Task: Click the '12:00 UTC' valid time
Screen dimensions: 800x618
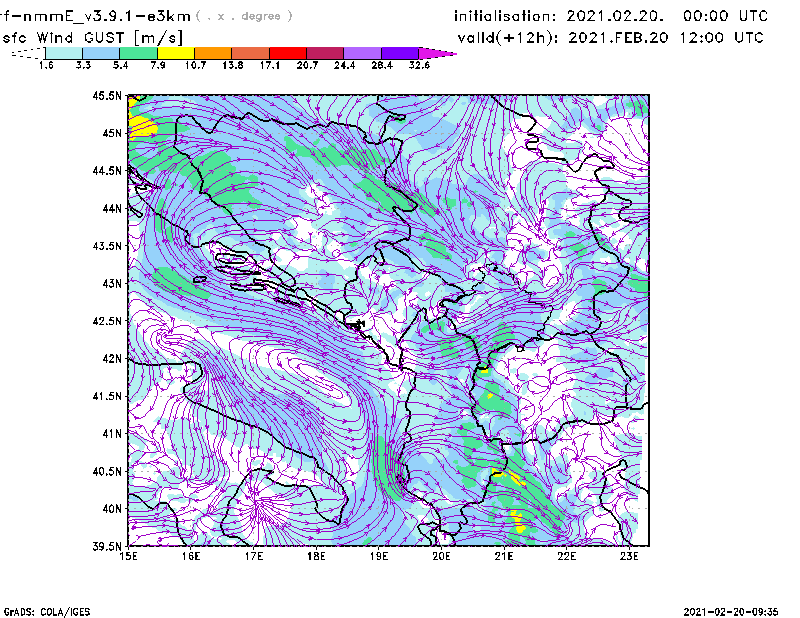Action: tap(721, 38)
